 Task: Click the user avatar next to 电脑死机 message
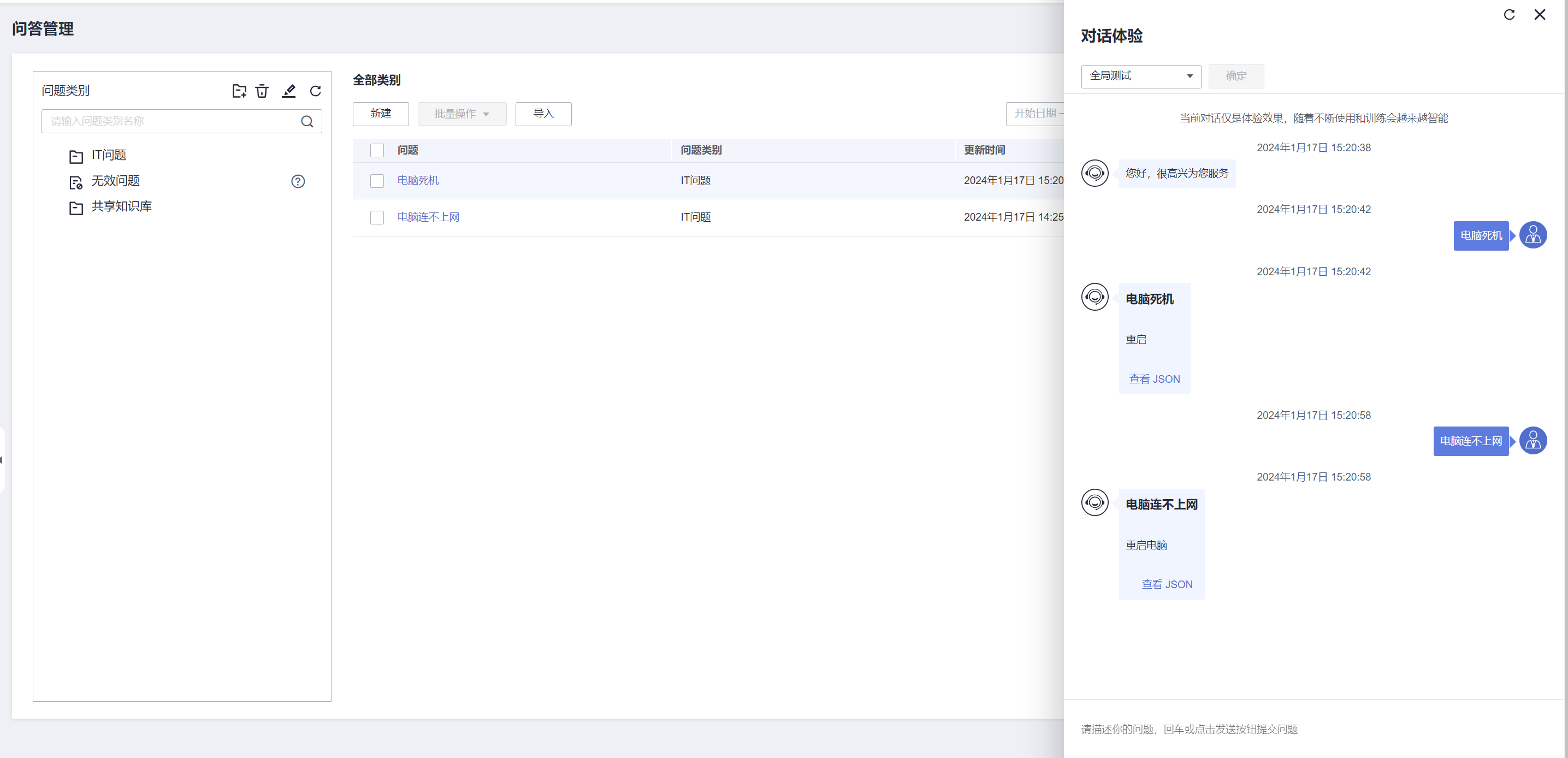pyautogui.click(x=1533, y=235)
